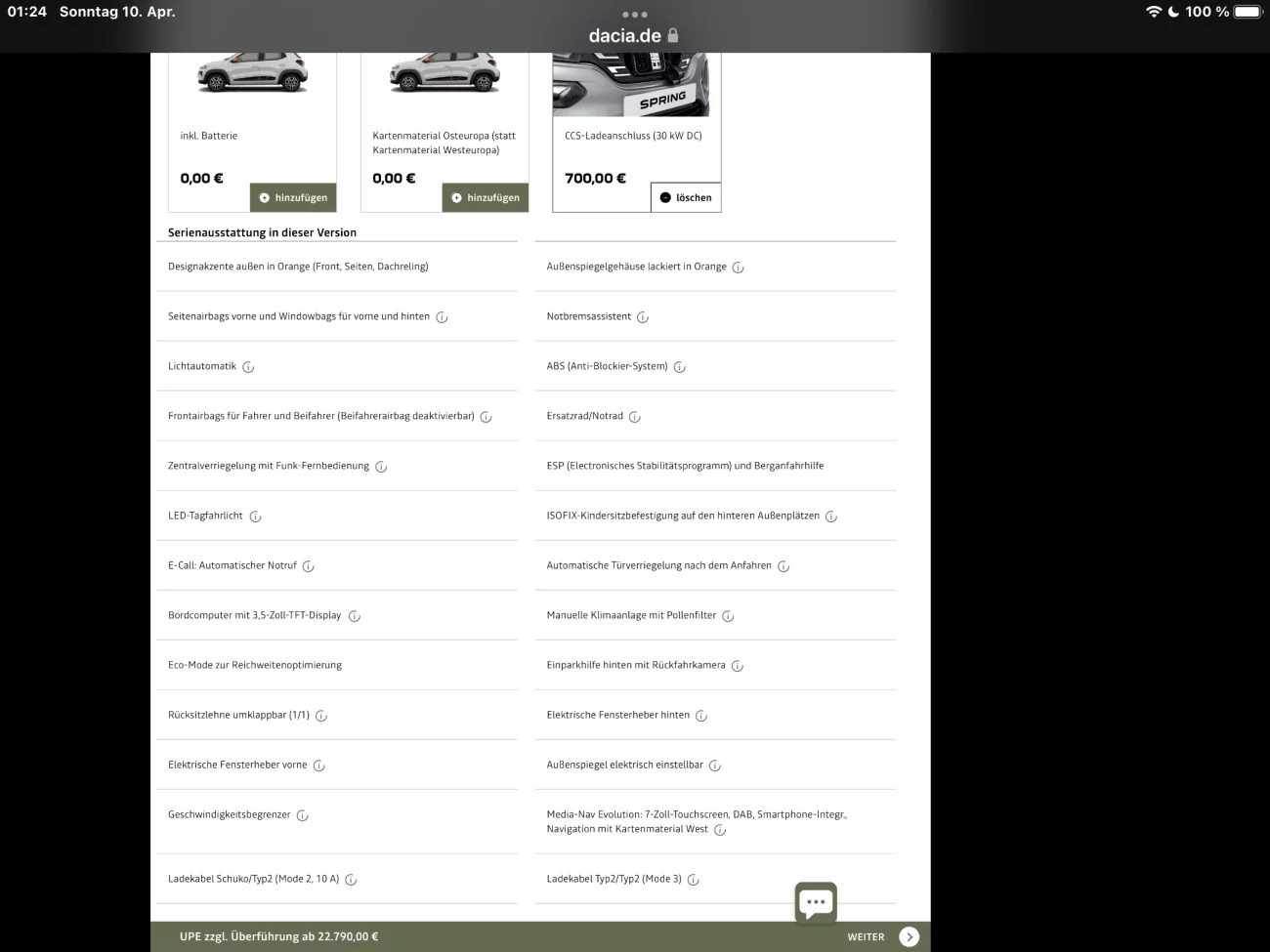Remove CCS-Ladeanschluss with löschen button
Viewport: 1270px width, 952px height.
click(x=686, y=197)
